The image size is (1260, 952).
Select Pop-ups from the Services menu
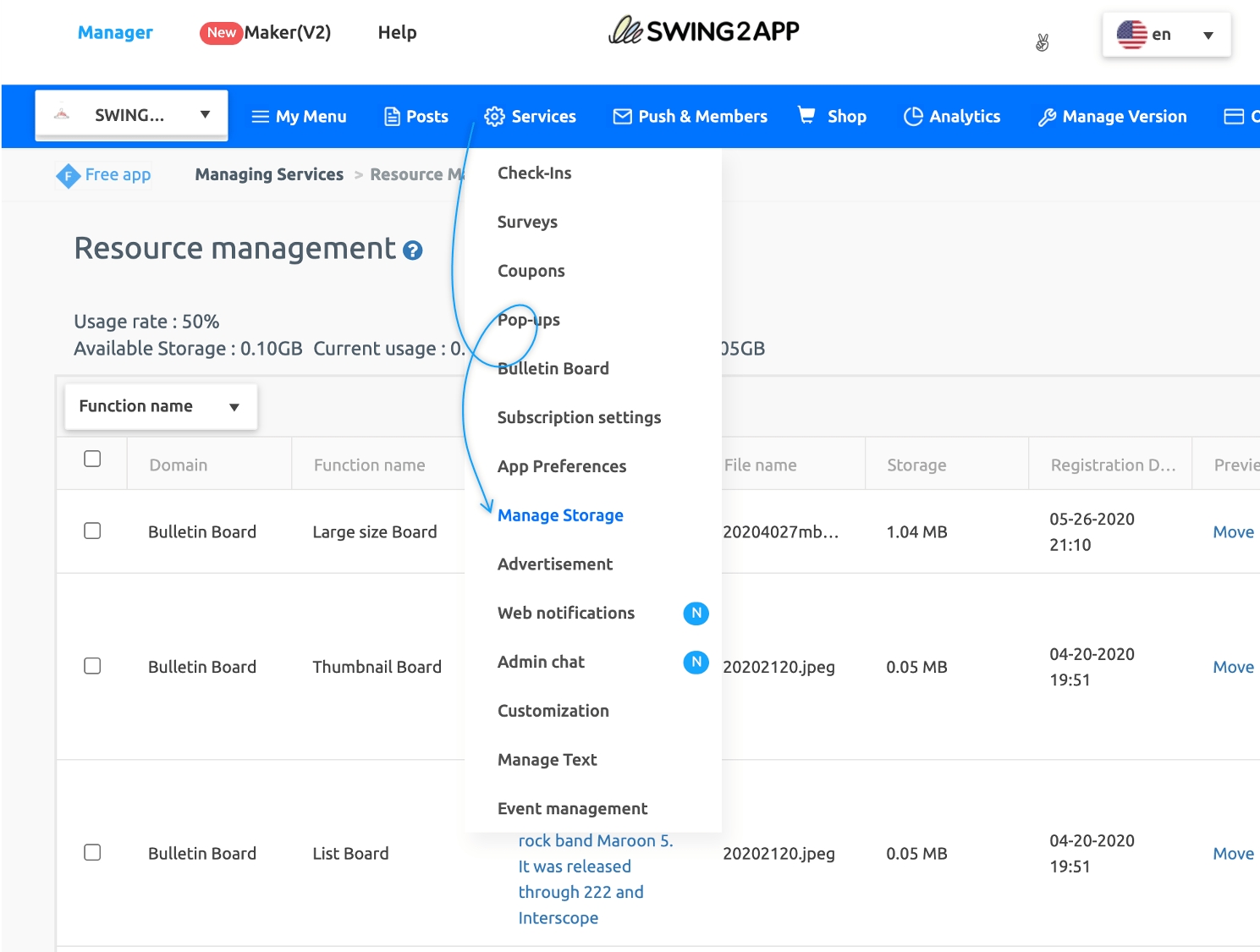click(529, 321)
